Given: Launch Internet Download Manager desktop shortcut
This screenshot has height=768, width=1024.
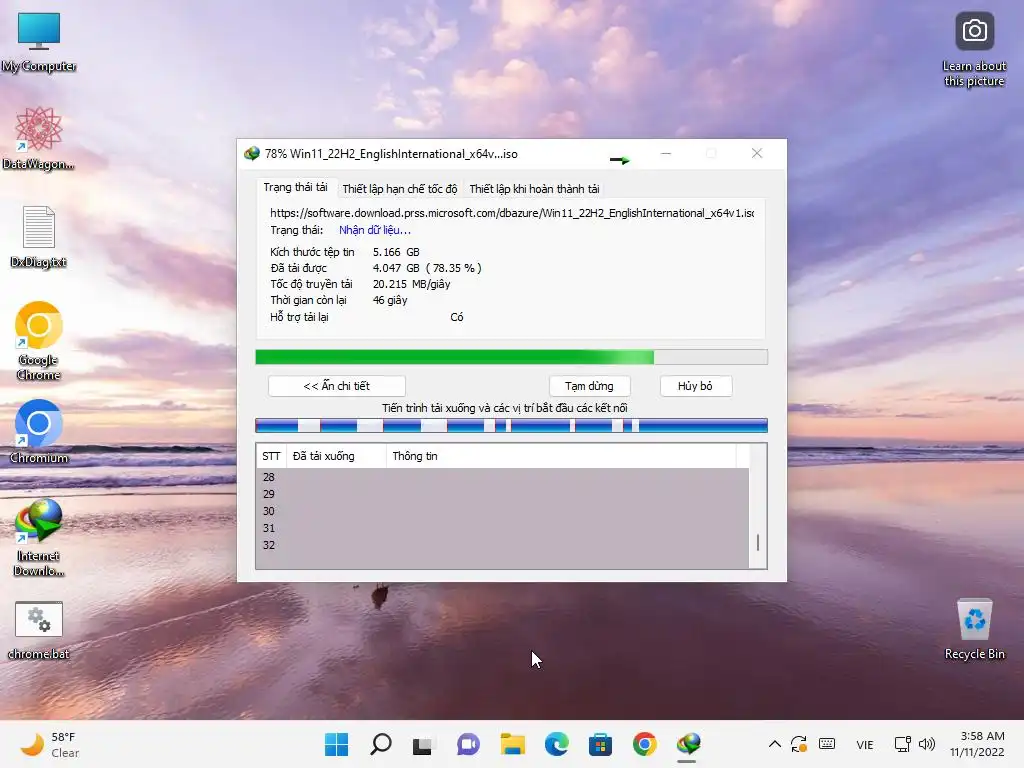Looking at the screenshot, I should click(x=39, y=537).
